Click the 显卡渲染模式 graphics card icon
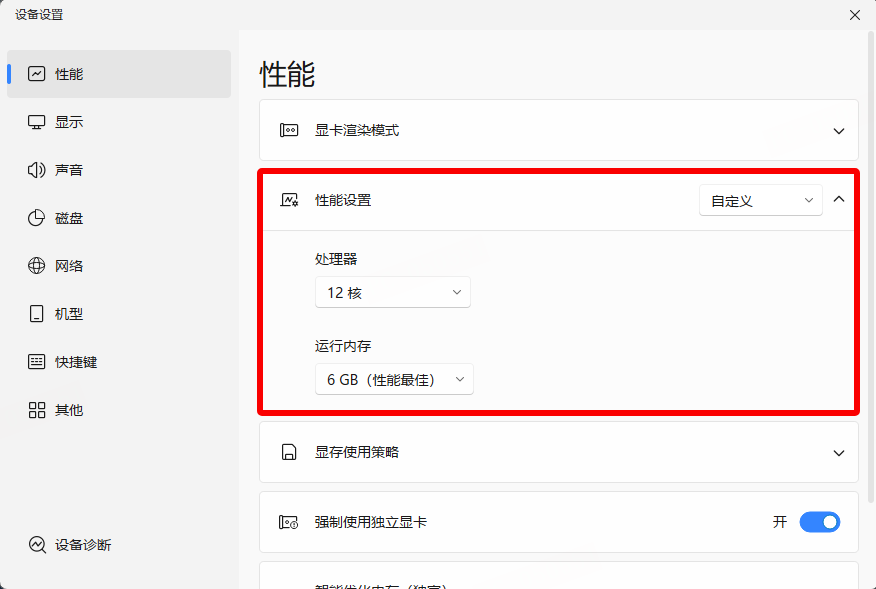This screenshot has width=876, height=589. [x=287, y=130]
